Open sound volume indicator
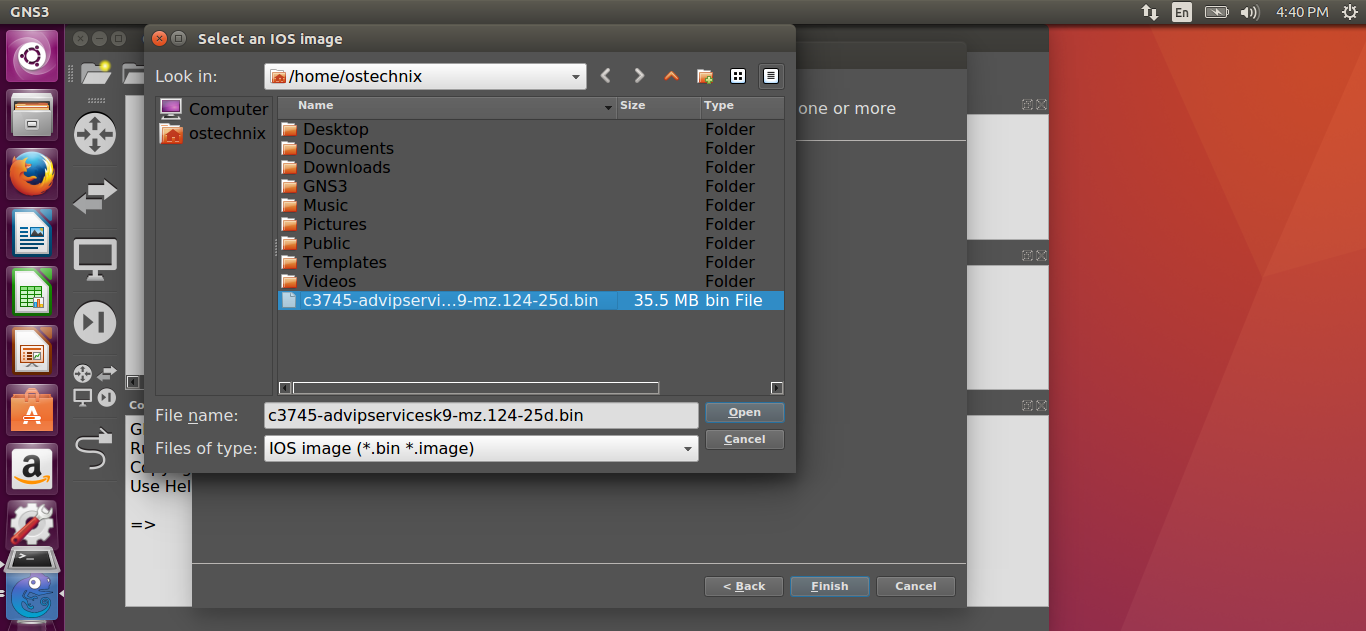The width and height of the screenshot is (1366, 631). [x=1249, y=12]
